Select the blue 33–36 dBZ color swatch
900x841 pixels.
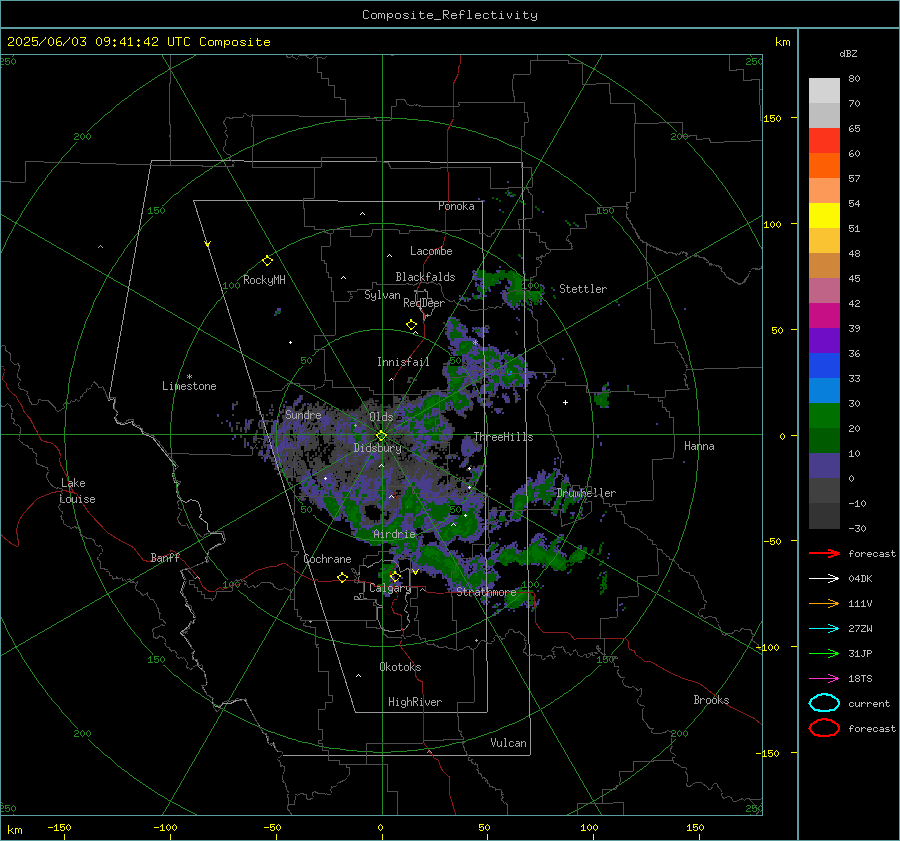824,366
